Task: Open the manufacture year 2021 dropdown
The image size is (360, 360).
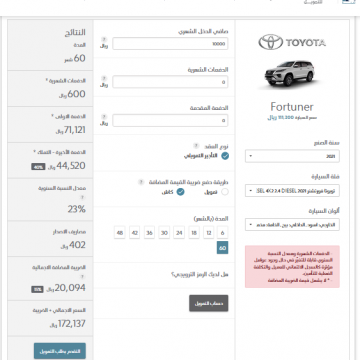Action: pos(292,156)
